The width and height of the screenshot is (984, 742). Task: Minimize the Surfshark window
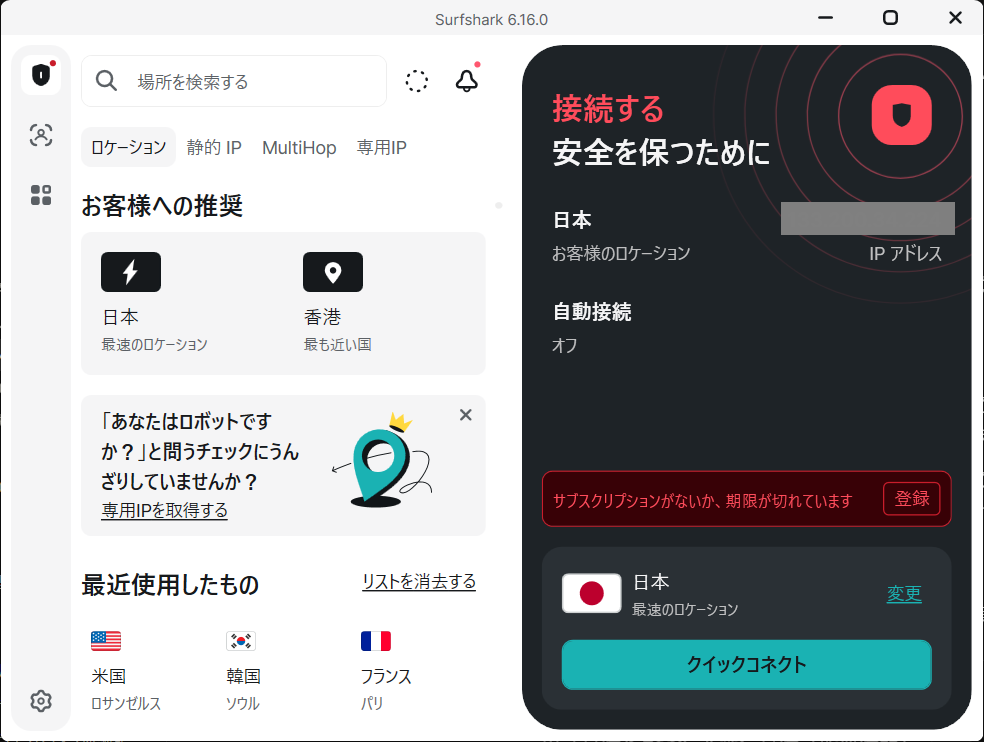826,18
